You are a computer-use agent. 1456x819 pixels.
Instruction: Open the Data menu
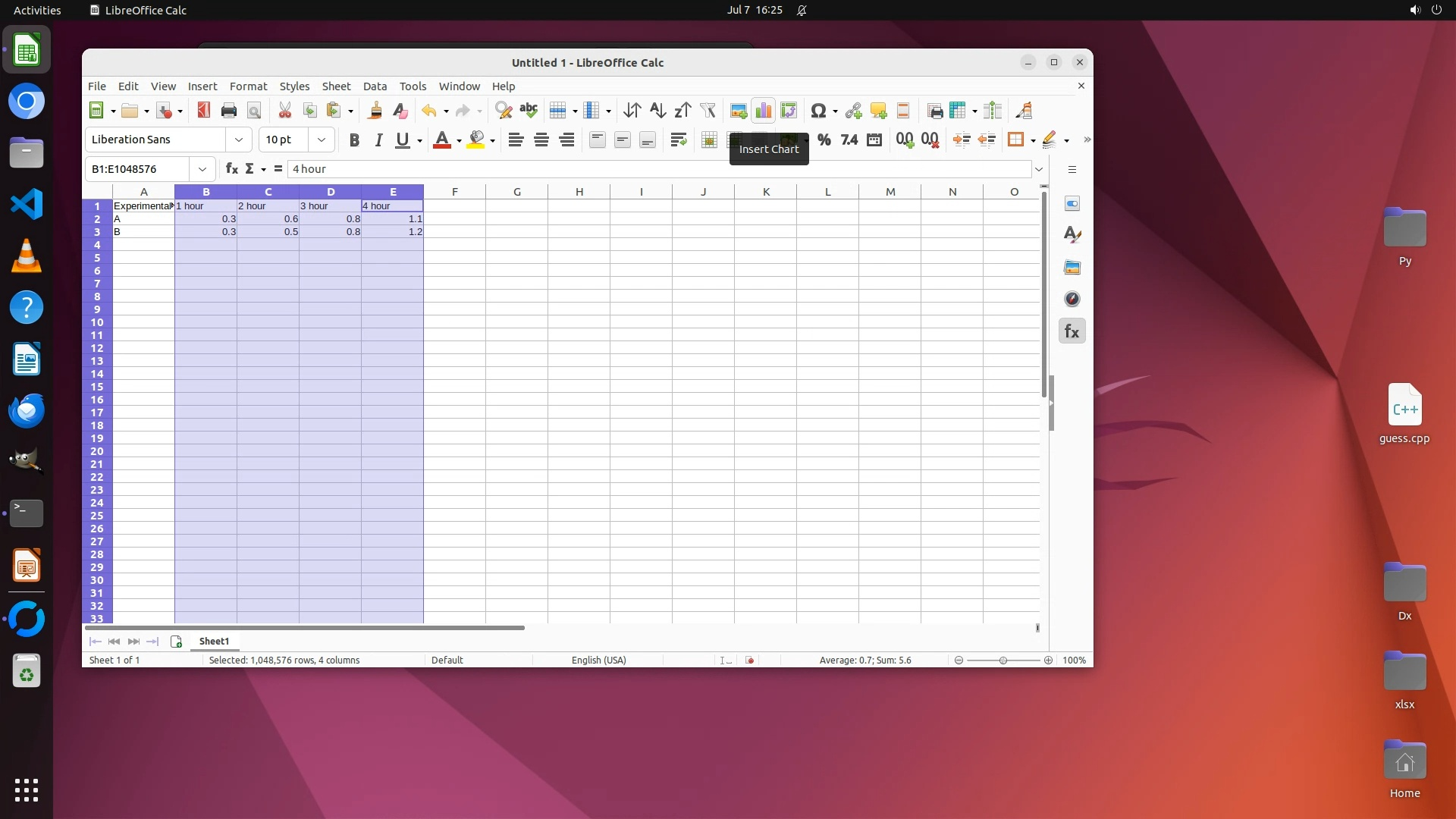click(375, 86)
